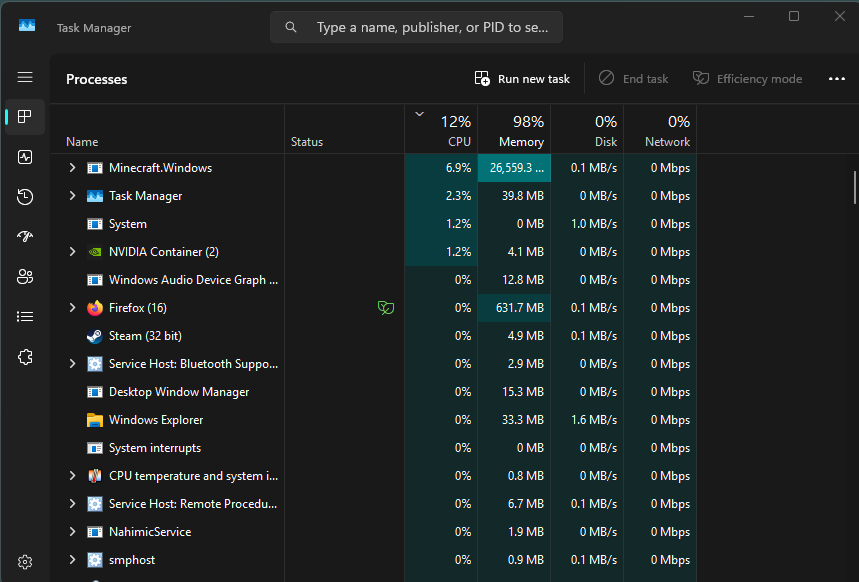
Task: Open the Startup apps sidebar icon
Action: [25, 237]
